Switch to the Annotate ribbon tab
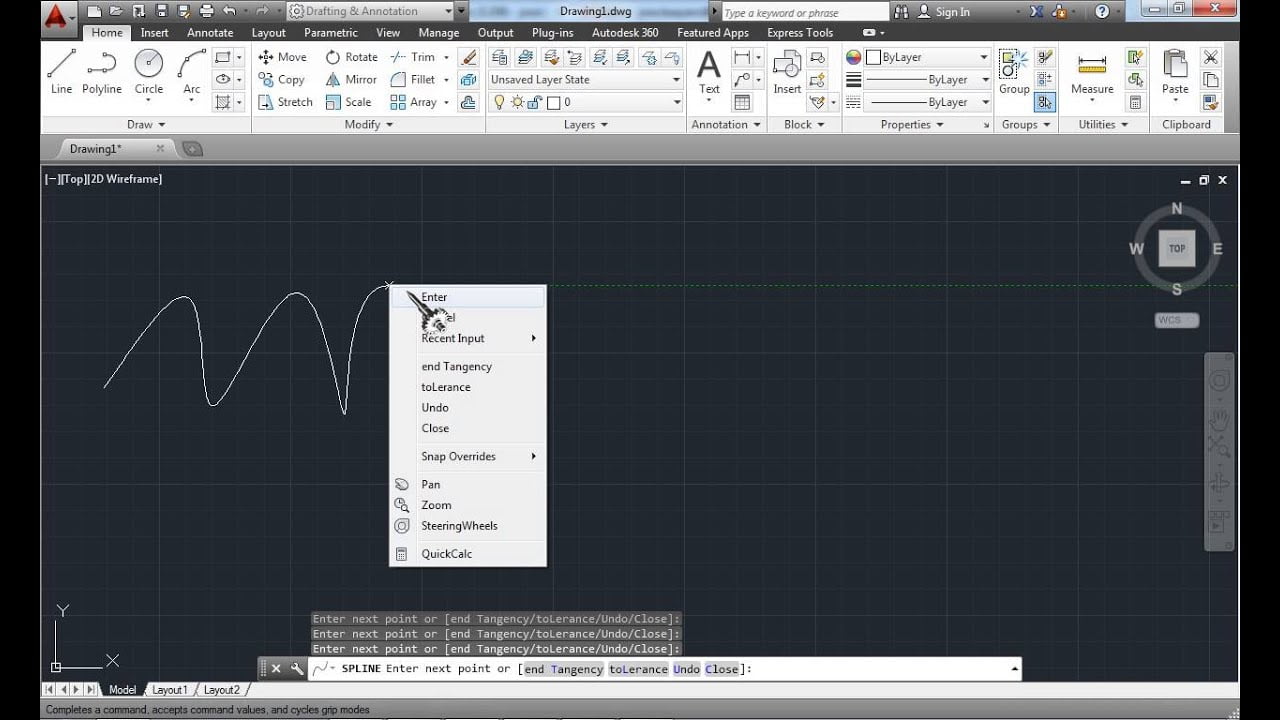The image size is (1280, 720). click(210, 33)
